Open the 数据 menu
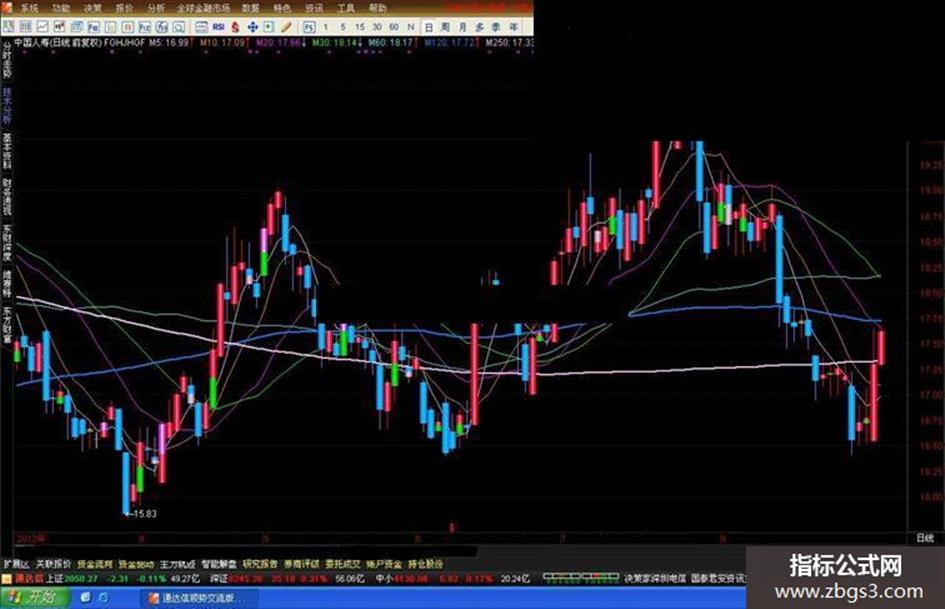The width and height of the screenshot is (945, 609). tap(250, 8)
